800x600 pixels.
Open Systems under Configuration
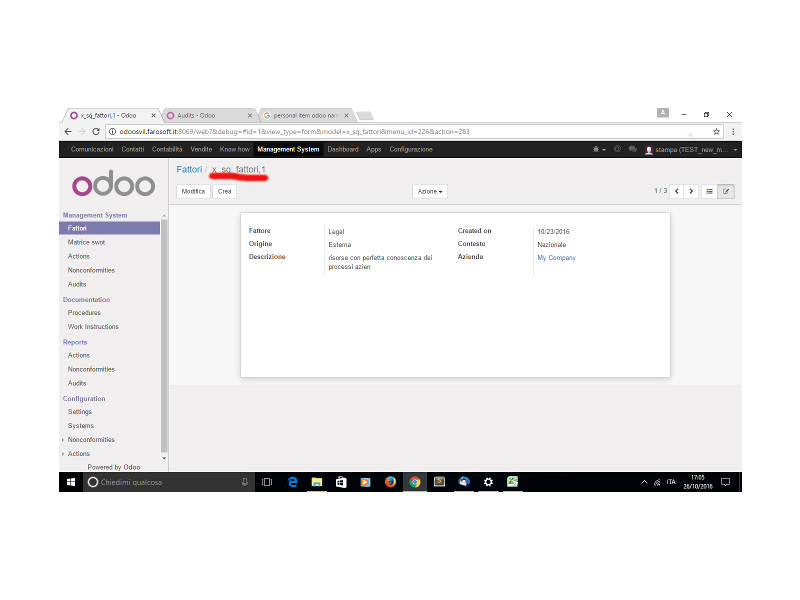coord(81,426)
